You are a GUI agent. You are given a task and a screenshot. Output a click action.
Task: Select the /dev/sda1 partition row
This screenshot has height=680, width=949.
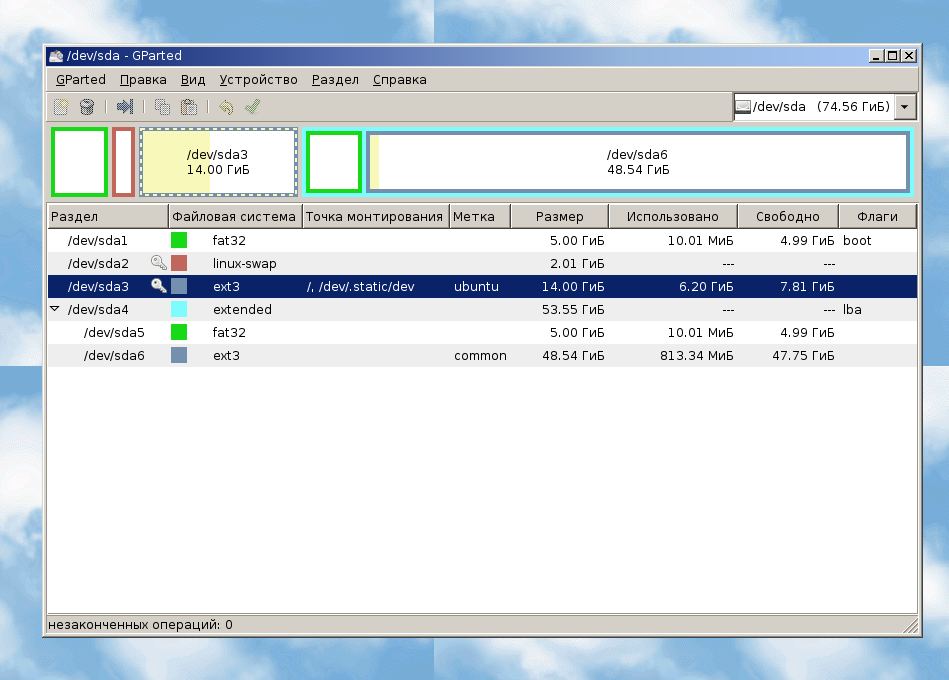point(482,240)
